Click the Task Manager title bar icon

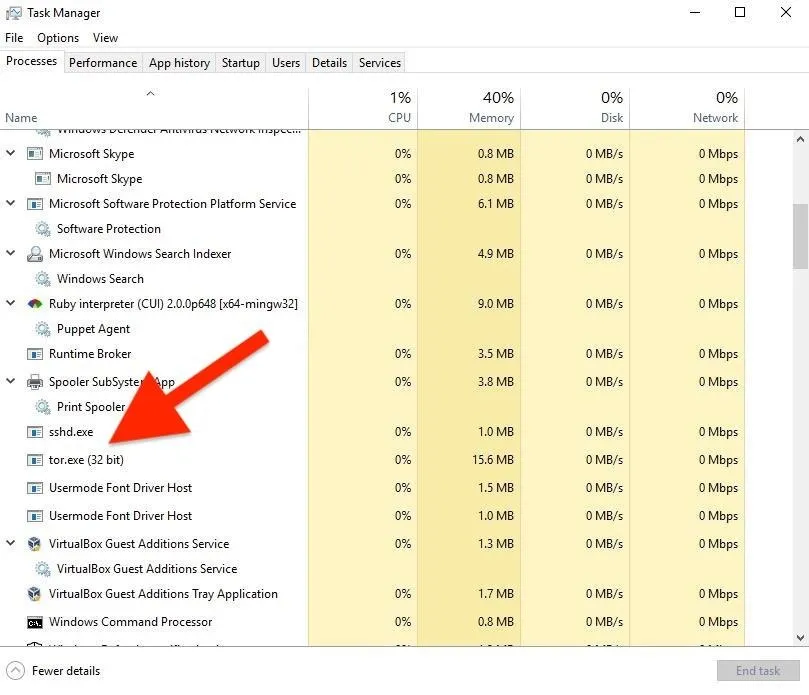pyautogui.click(x=13, y=13)
